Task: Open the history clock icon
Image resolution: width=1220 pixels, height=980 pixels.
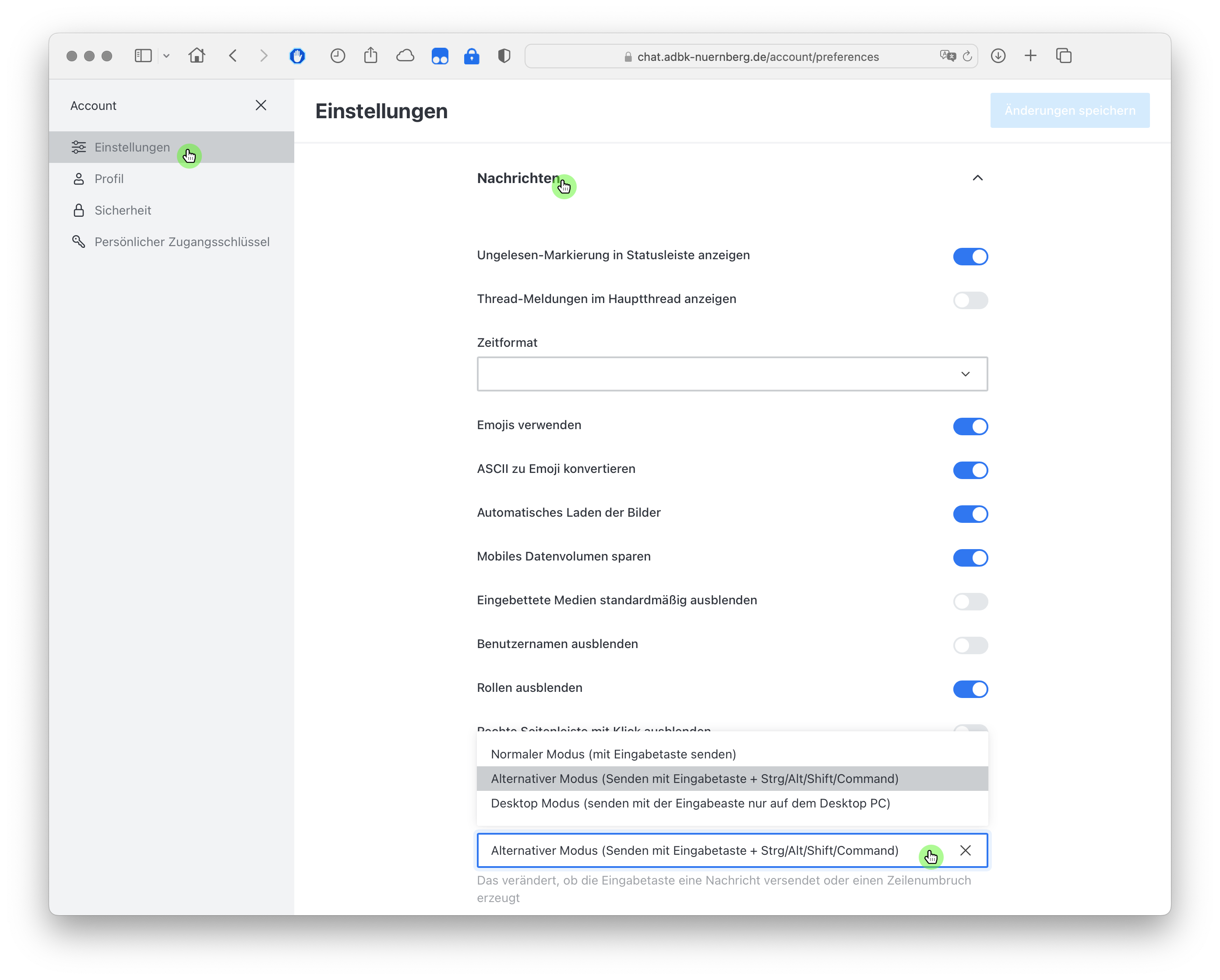Action: click(338, 56)
